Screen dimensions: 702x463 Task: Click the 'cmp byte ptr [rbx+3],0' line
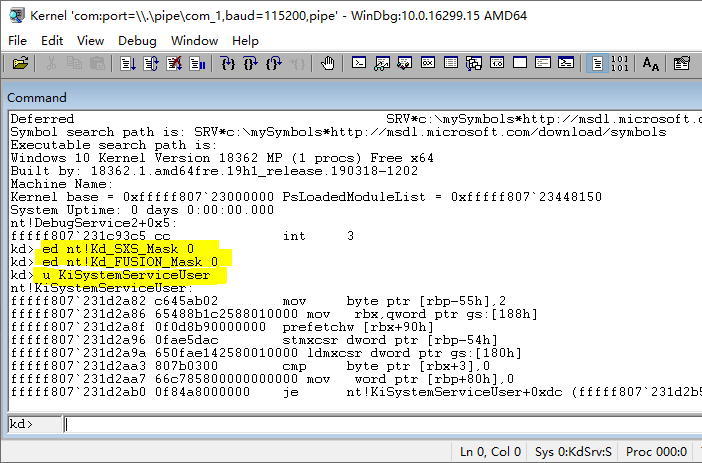250,366
